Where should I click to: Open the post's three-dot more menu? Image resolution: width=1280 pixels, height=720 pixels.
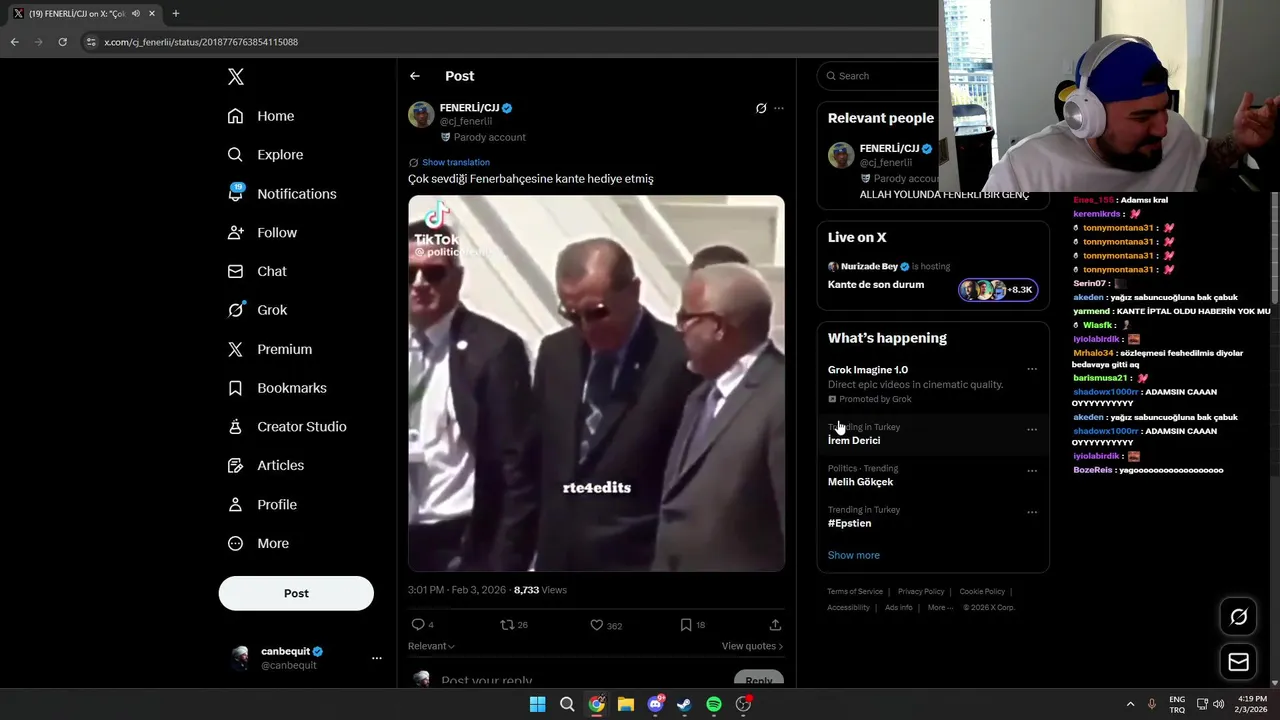(x=779, y=108)
